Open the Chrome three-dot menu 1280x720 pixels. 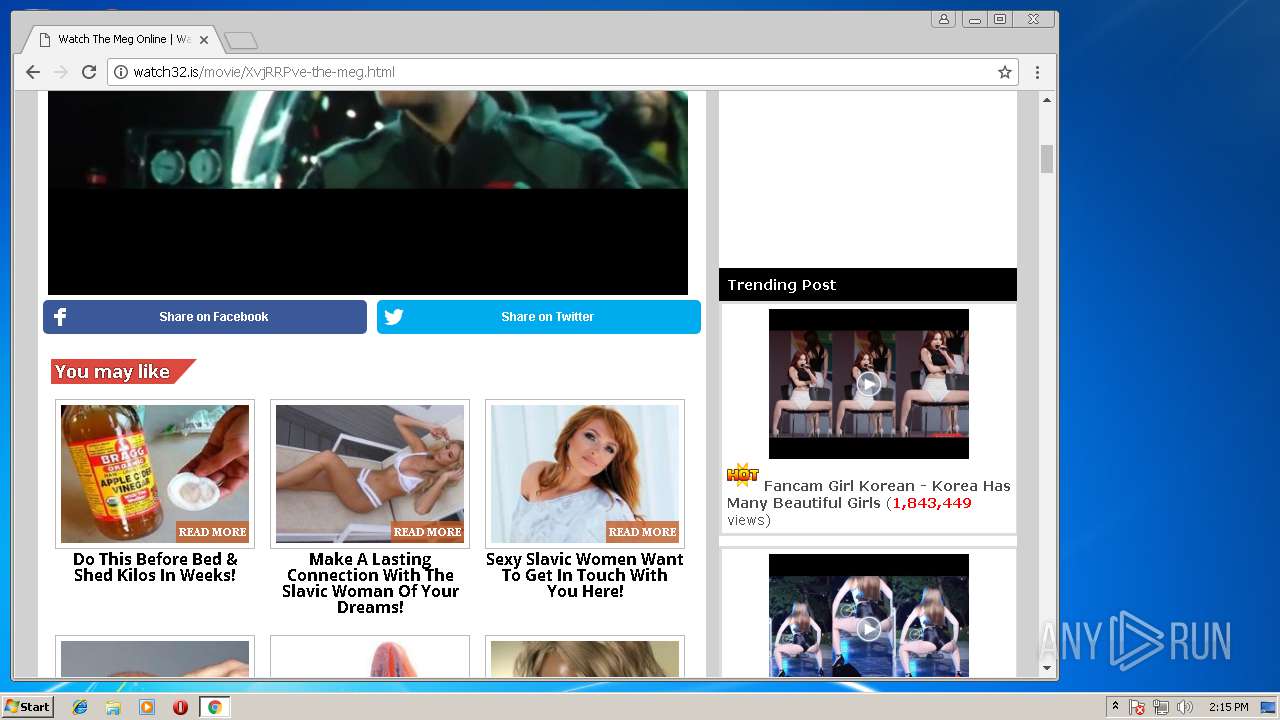[1037, 72]
